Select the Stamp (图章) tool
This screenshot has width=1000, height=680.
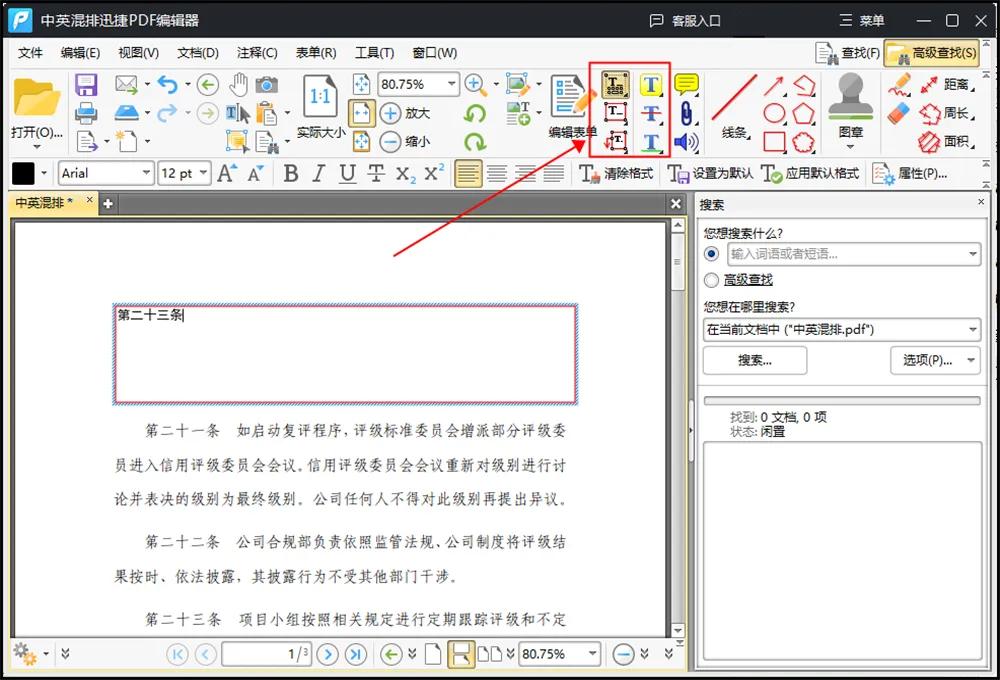(851, 107)
